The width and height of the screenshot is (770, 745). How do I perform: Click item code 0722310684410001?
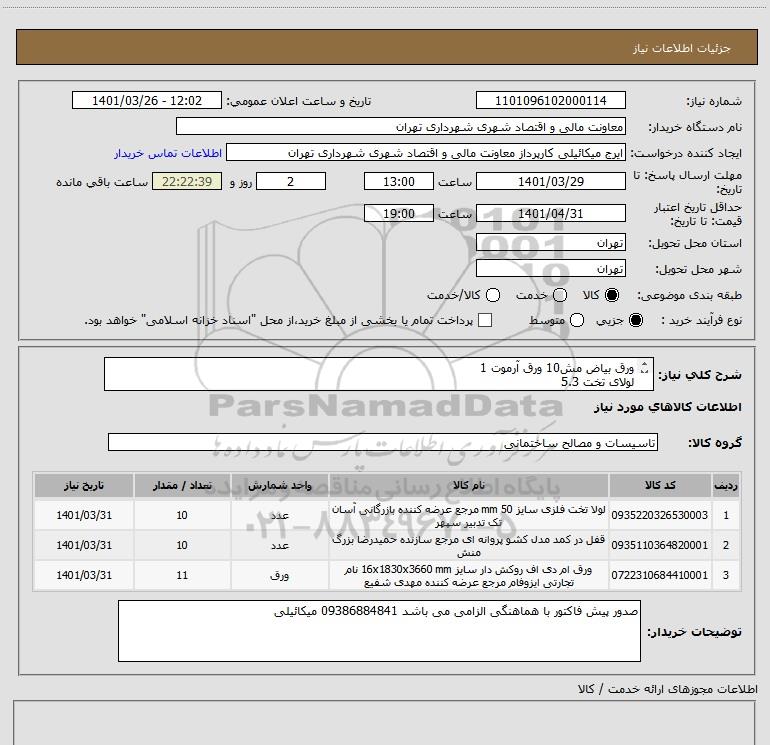[x=660, y=575]
